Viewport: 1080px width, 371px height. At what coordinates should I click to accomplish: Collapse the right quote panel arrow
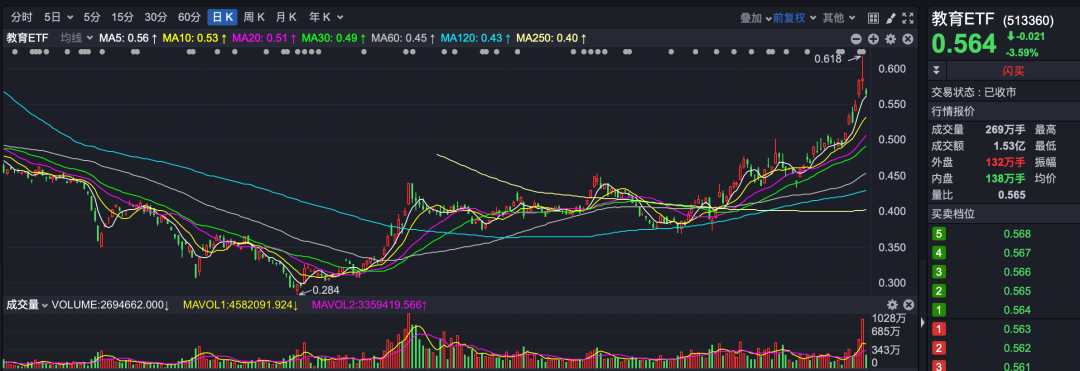click(x=923, y=322)
